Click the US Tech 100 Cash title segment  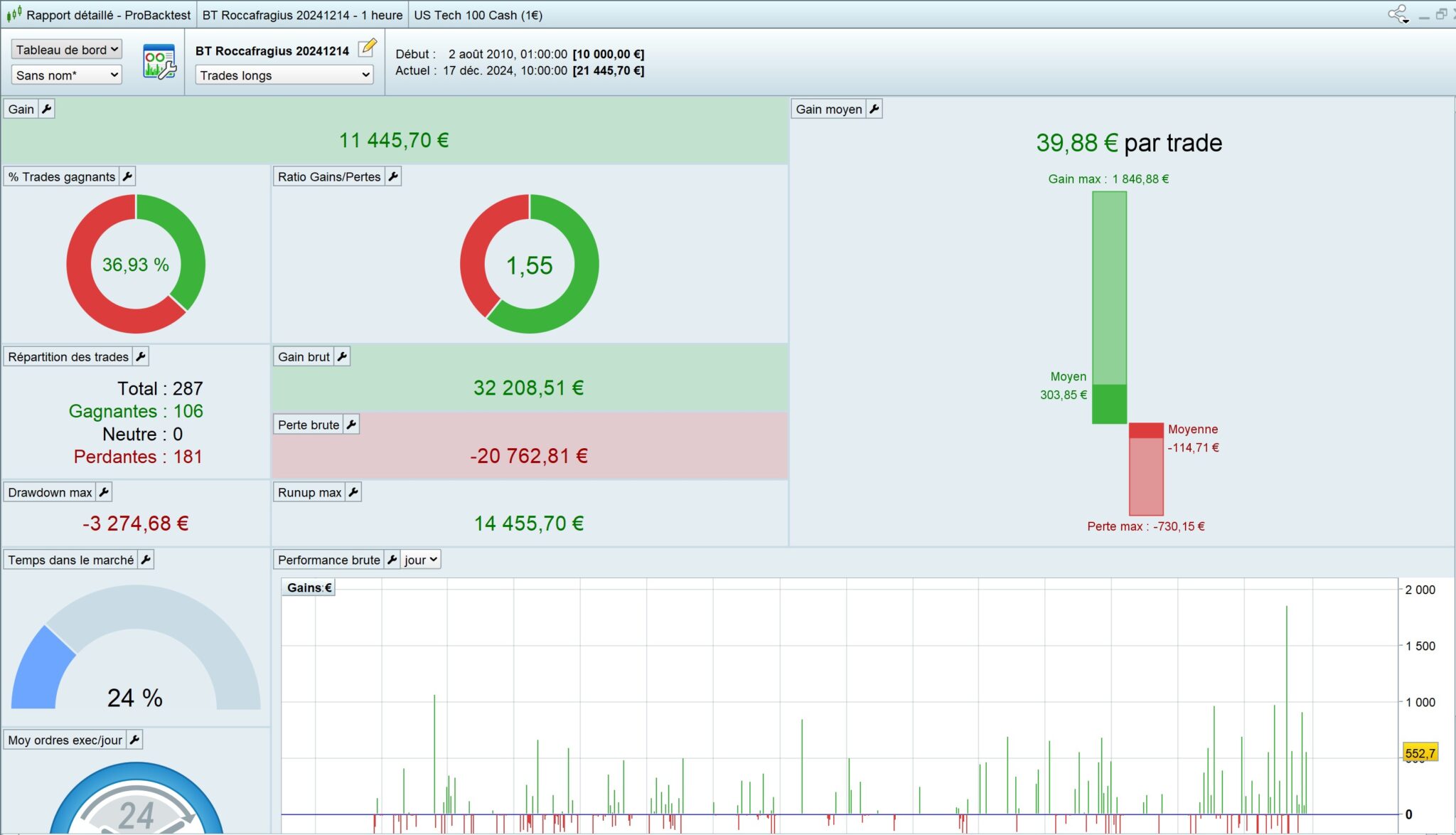478,15
